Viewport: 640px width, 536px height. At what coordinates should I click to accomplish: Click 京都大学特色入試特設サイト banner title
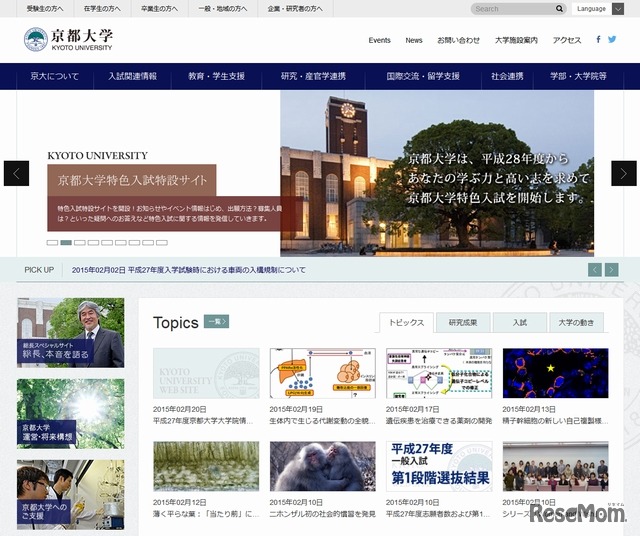click(132, 180)
